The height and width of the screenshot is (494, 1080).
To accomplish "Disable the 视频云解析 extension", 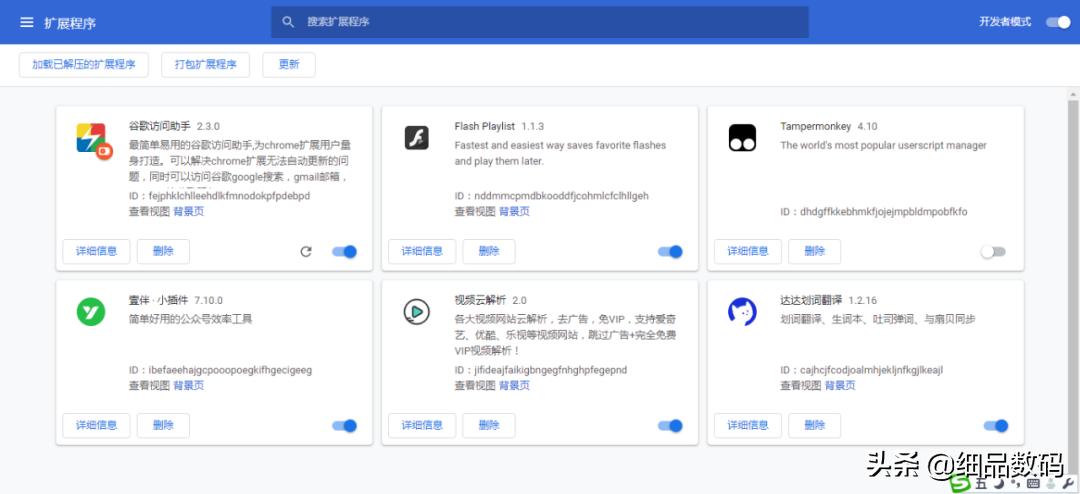I will [x=670, y=426].
